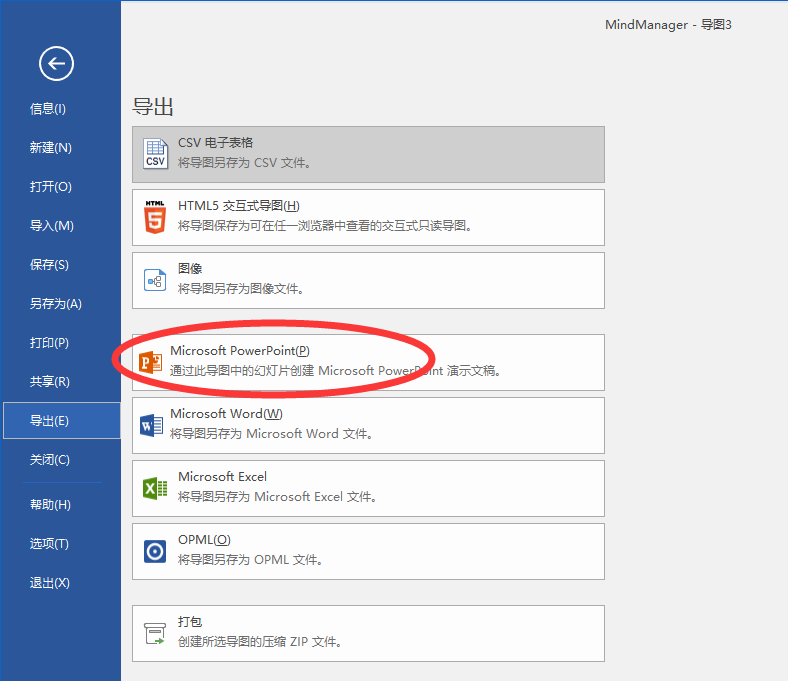Select the highlighted 导出(E) item
This screenshot has width=788, height=681.
62,420
